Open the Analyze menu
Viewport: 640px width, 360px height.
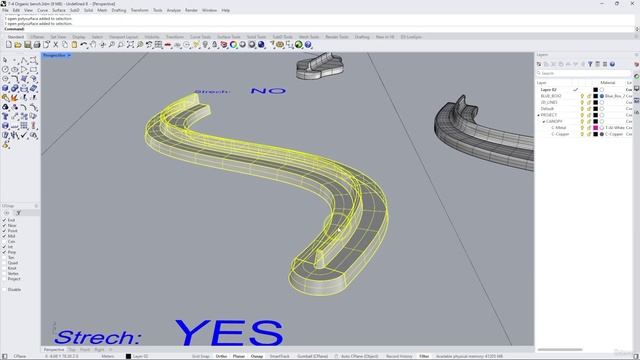(x=173, y=10)
